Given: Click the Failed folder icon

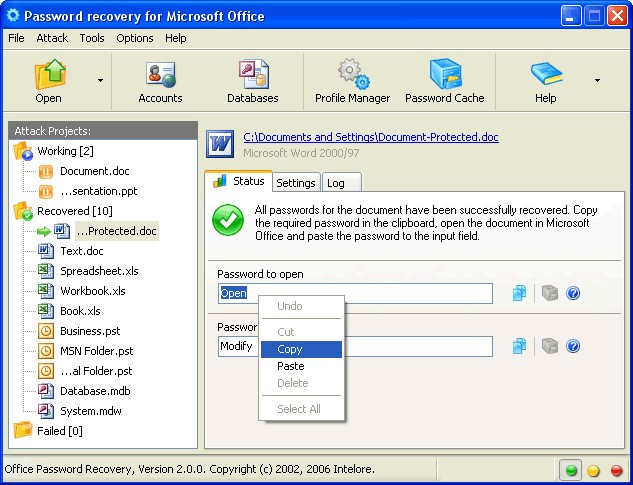Looking at the screenshot, I should point(23,430).
